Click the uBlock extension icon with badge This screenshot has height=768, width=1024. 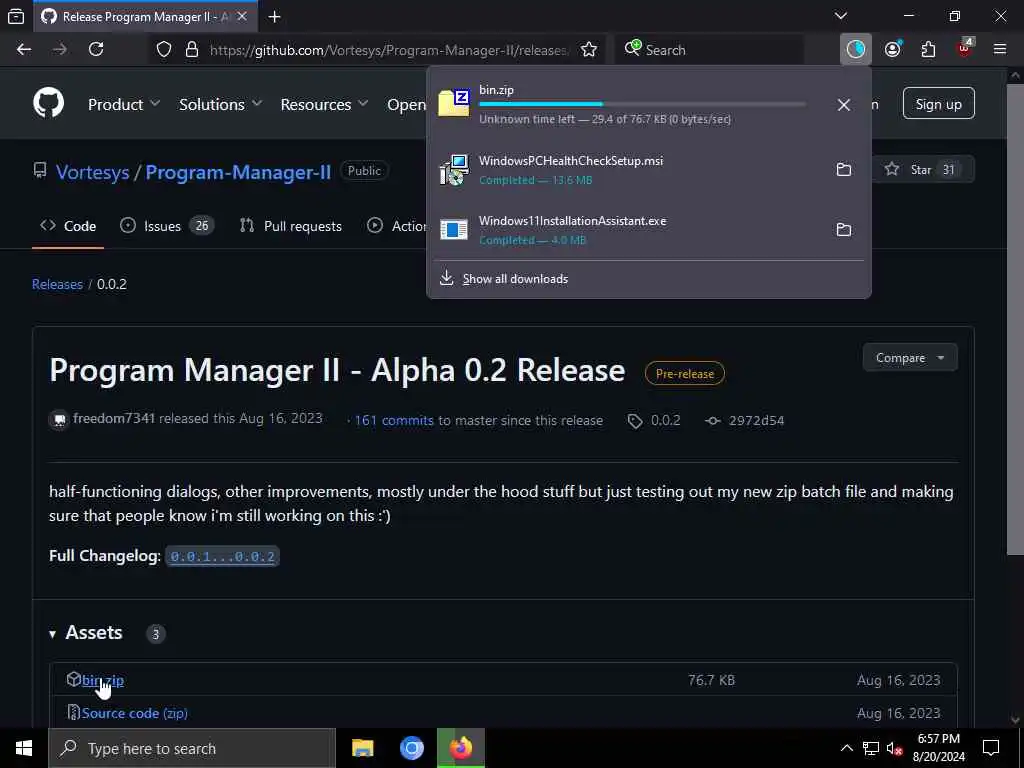pos(965,48)
